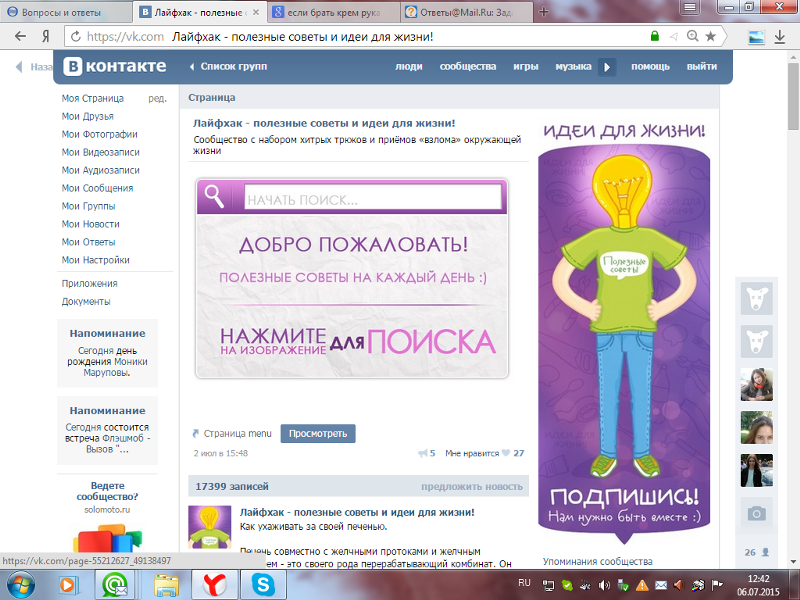Open Мои Новости
The image size is (800, 600).
90,224
